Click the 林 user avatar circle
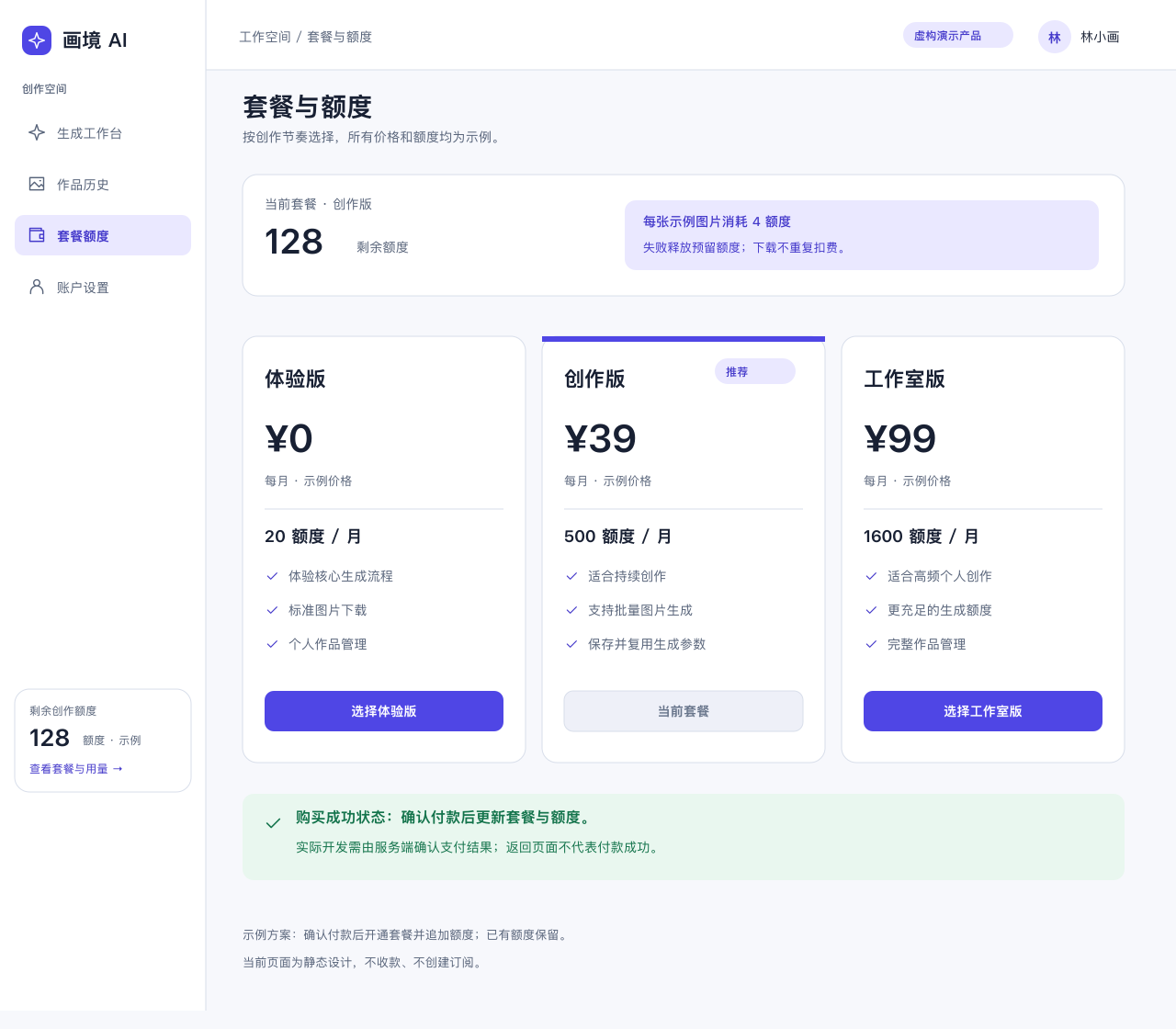Viewport: 1176px width, 1029px height. pos(1055,37)
